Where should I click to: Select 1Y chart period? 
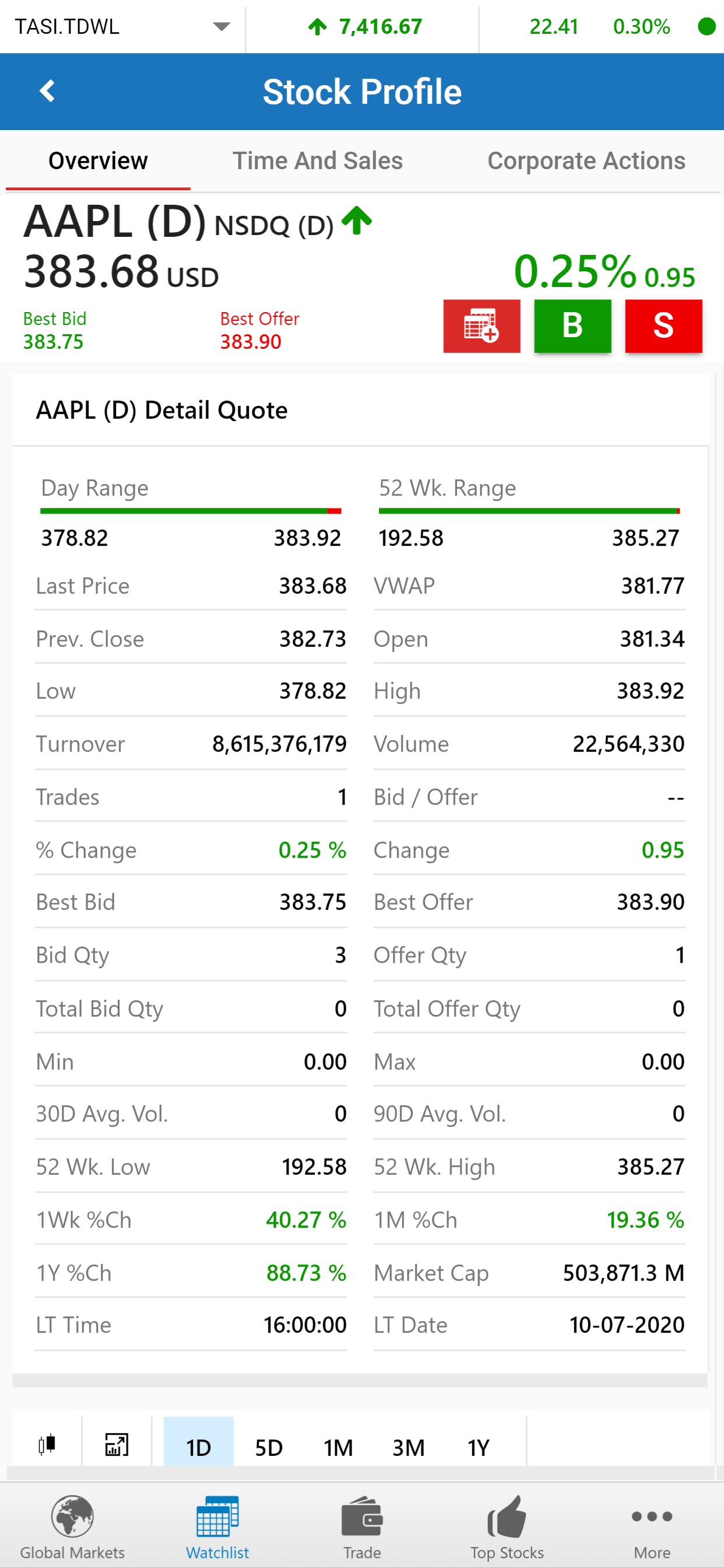pyautogui.click(x=478, y=1447)
